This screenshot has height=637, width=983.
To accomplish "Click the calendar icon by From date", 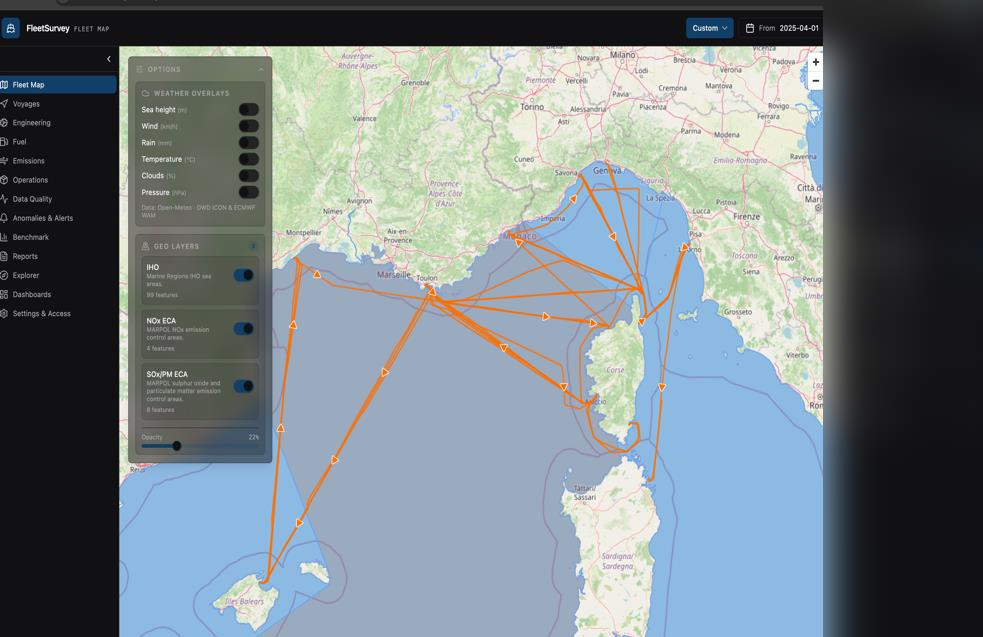I will point(749,28).
